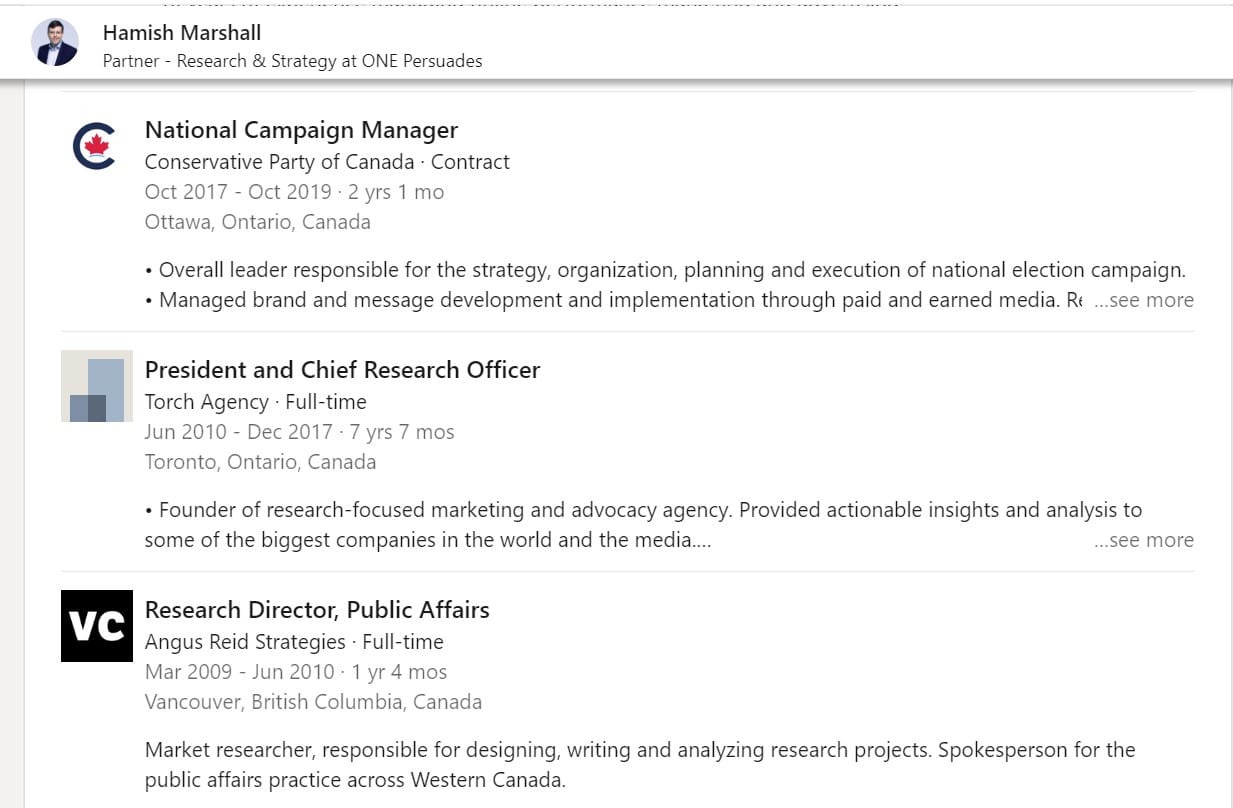This screenshot has width=1233, height=808.
Task: Select the Ottawa, Ontario, Canada location text
Action: point(257,222)
